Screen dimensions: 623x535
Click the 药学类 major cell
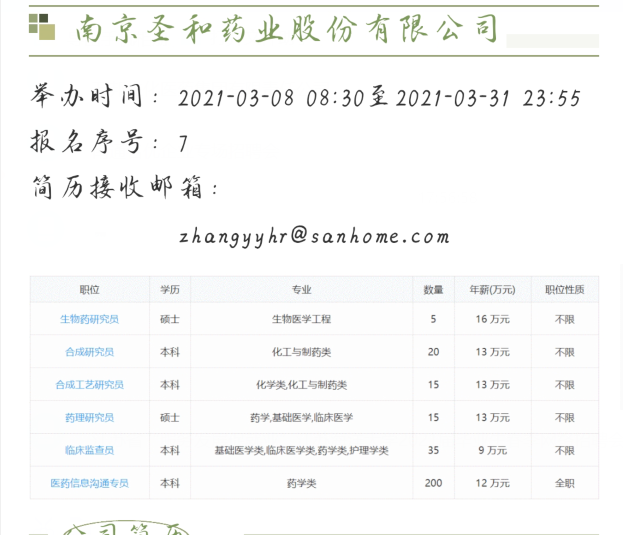coord(301,483)
